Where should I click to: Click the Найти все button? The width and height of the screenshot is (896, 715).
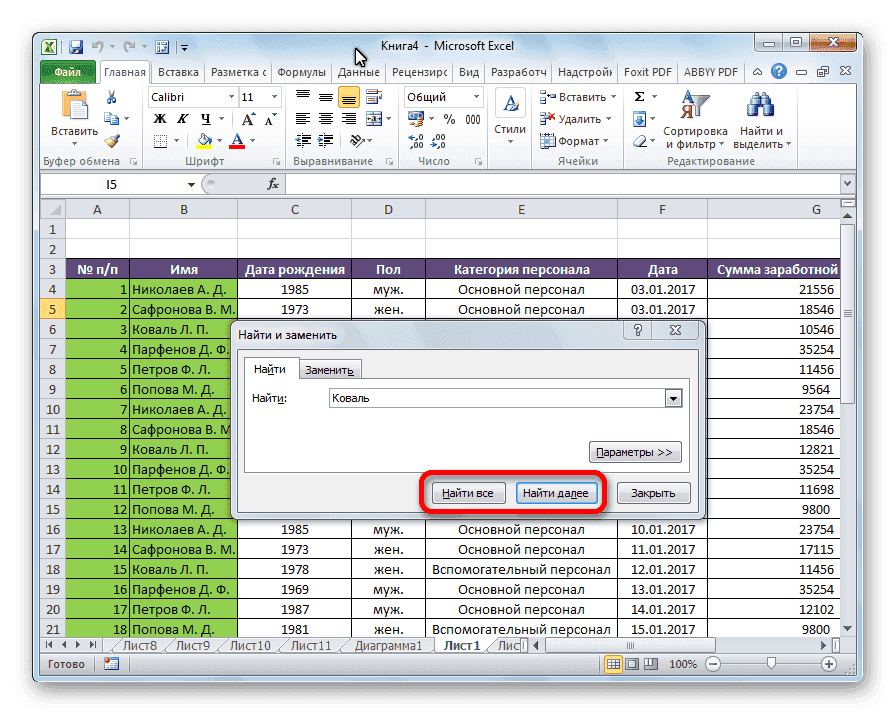[466, 493]
